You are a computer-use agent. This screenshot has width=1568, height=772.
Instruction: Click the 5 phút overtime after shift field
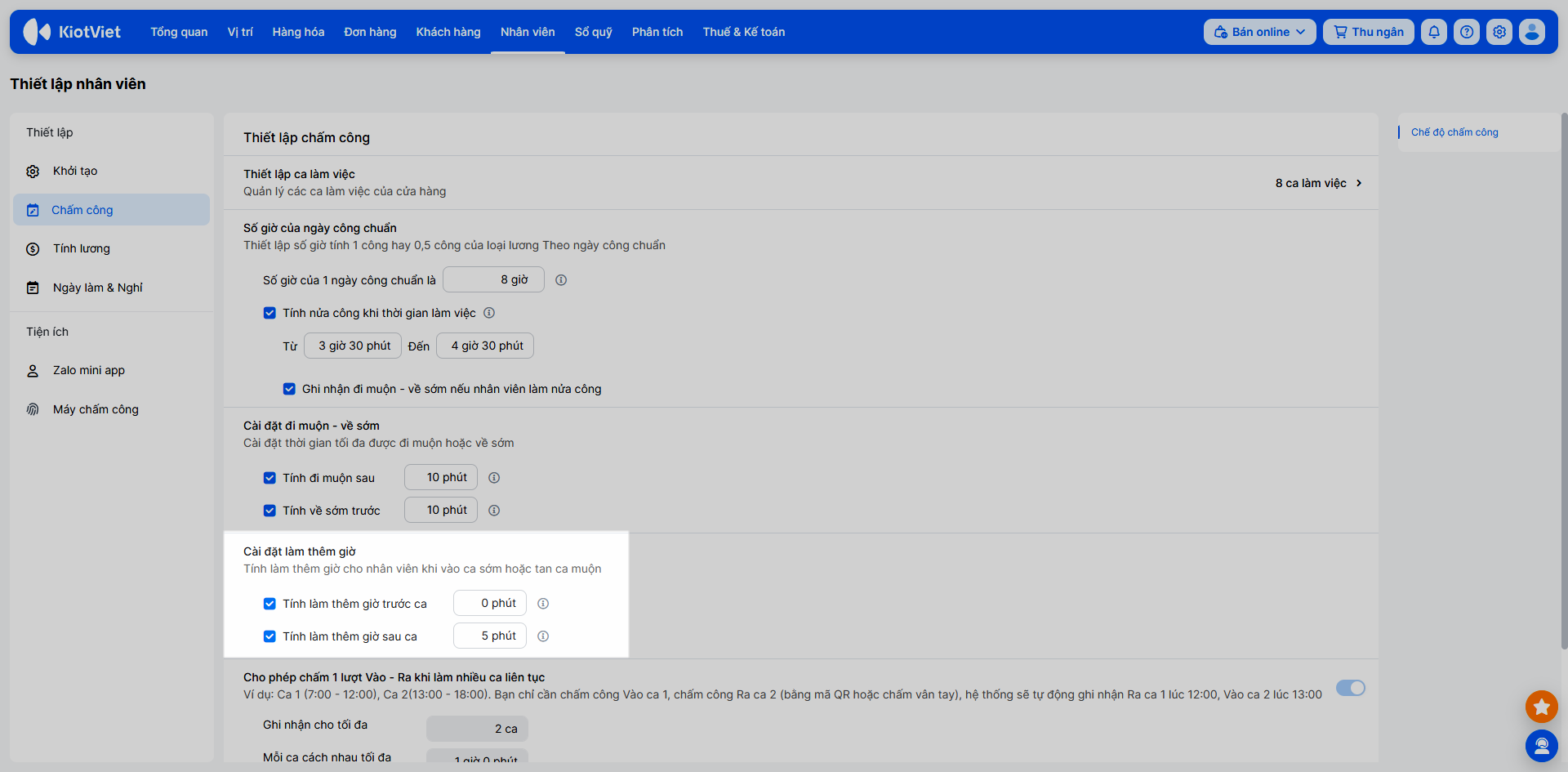(490, 636)
